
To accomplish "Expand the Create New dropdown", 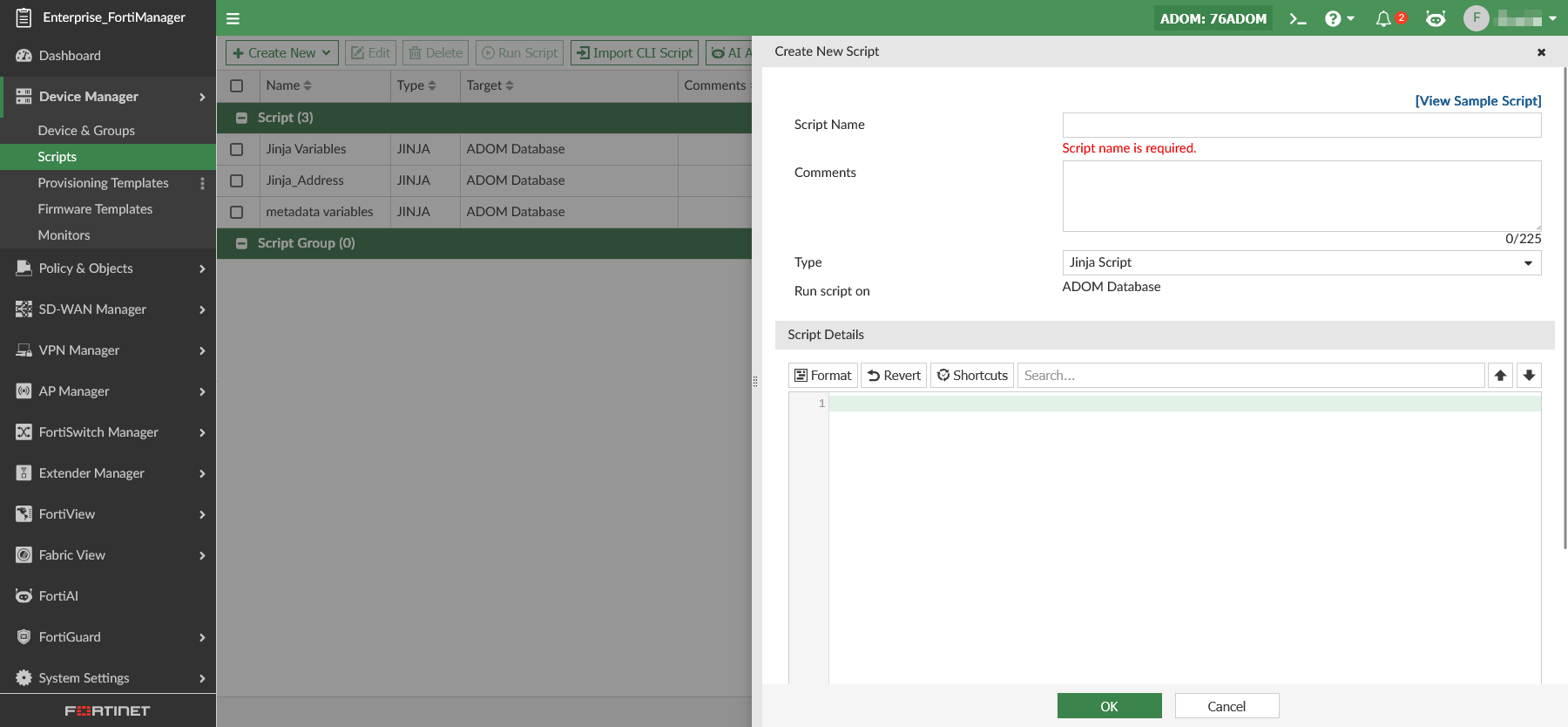I will tap(281, 53).
